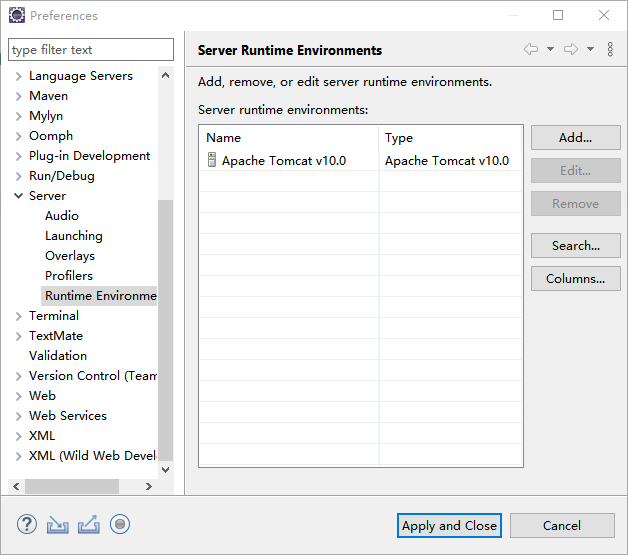Expand the Terminal tree node
This screenshot has width=628, height=555.
(18, 316)
